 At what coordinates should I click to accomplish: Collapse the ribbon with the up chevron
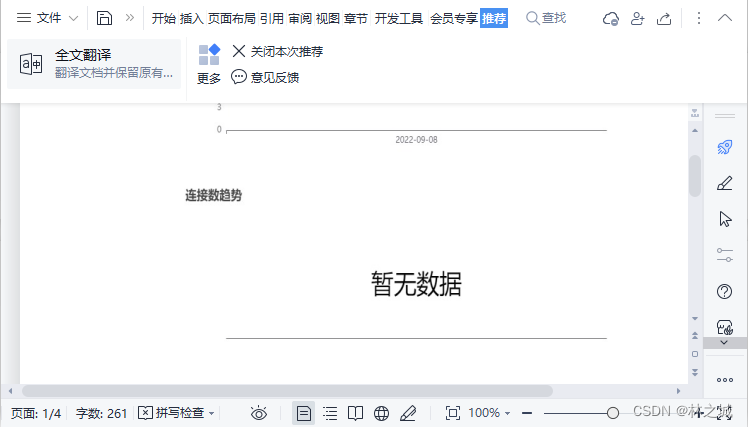coord(725,18)
